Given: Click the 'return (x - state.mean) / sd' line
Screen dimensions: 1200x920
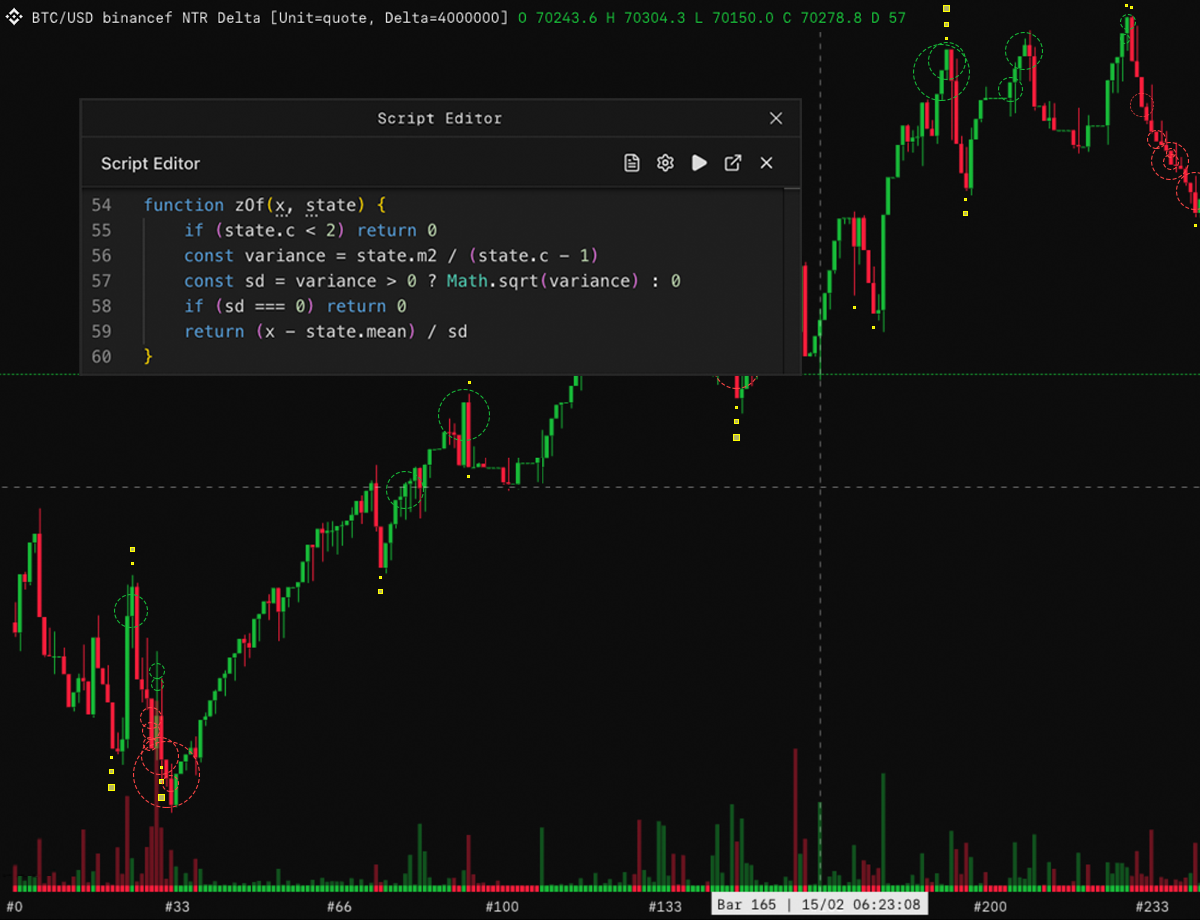Looking at the screenshot, I should coord(325,331).
